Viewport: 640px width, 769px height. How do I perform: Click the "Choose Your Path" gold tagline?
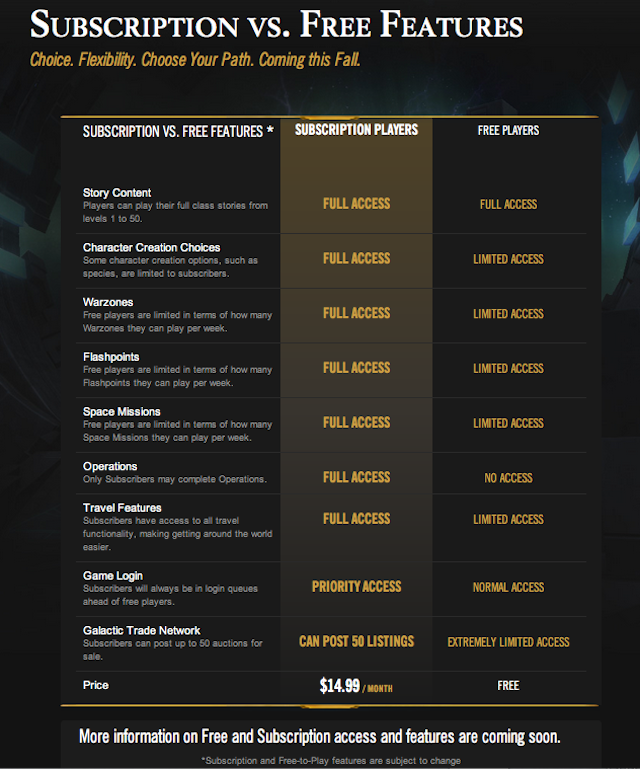coord(195,59)
